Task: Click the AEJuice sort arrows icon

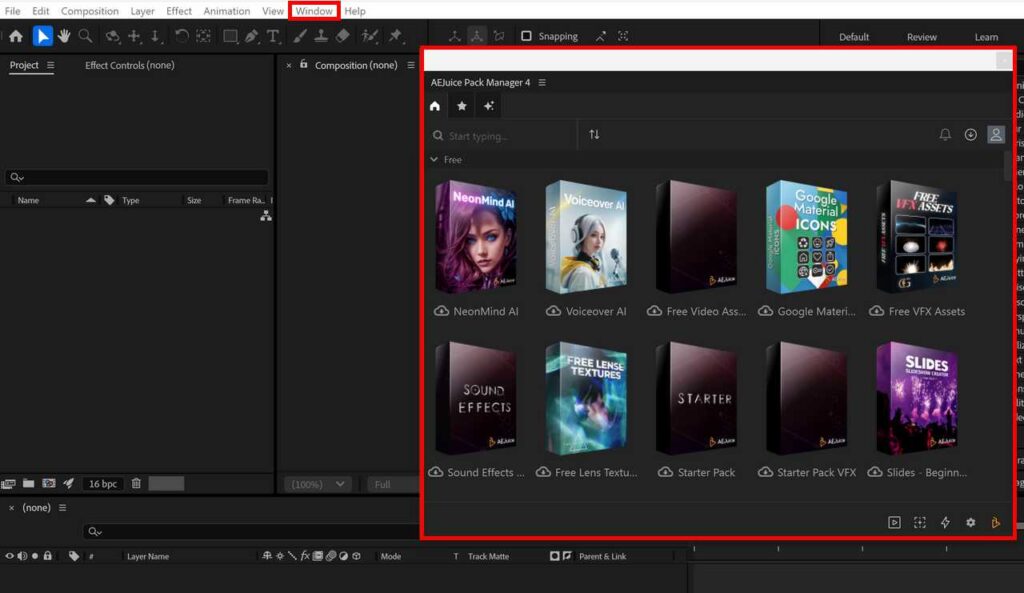Action: pyautogui.click(x=594, y=135)
